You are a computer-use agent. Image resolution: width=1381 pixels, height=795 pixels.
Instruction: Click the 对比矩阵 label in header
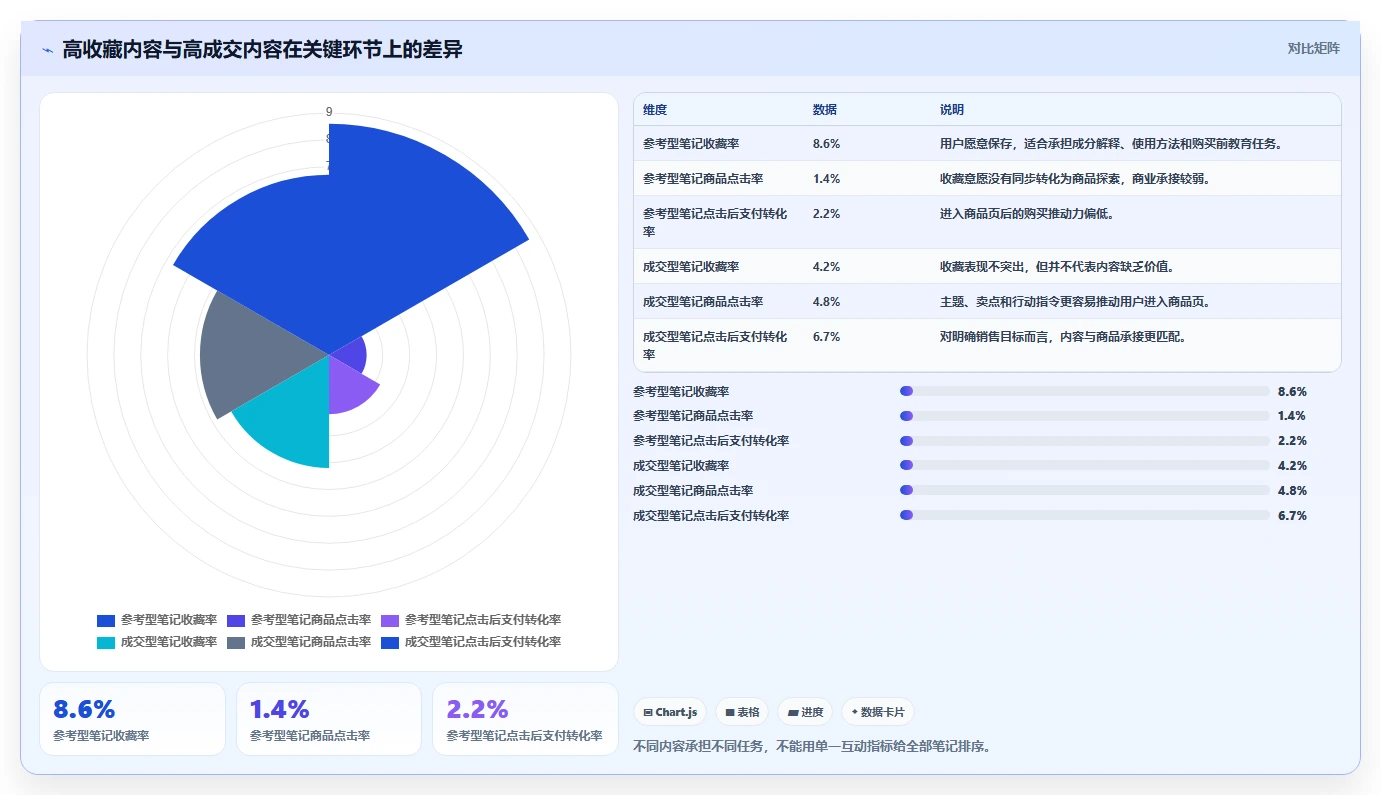[1313, 48]
